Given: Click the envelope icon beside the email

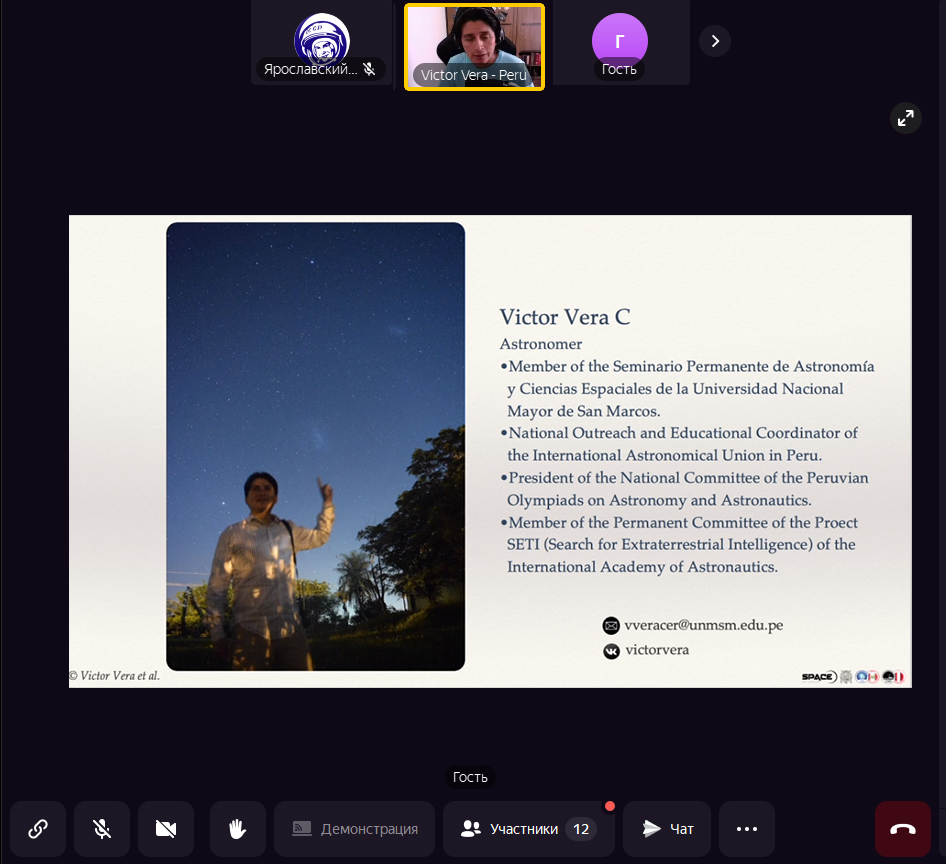Looking at the screenshot, I should [611, 626].
